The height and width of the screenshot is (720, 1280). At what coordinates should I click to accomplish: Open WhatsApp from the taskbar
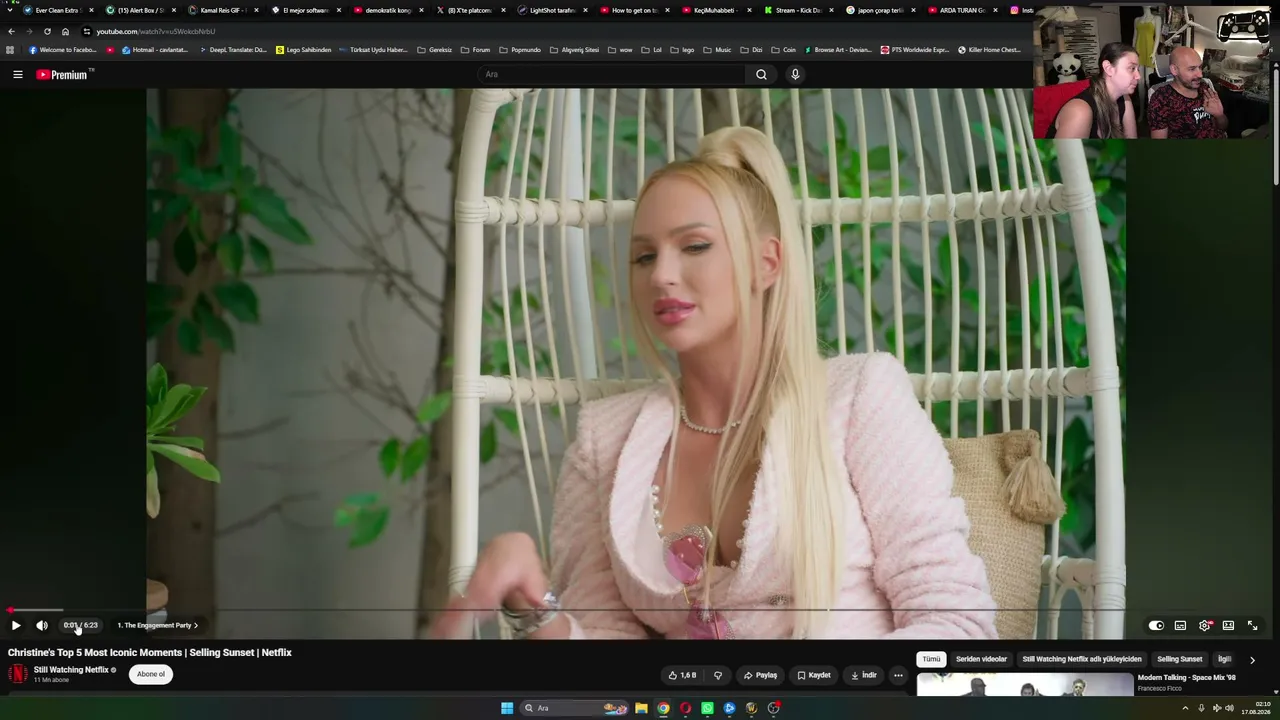coord(707,708)
